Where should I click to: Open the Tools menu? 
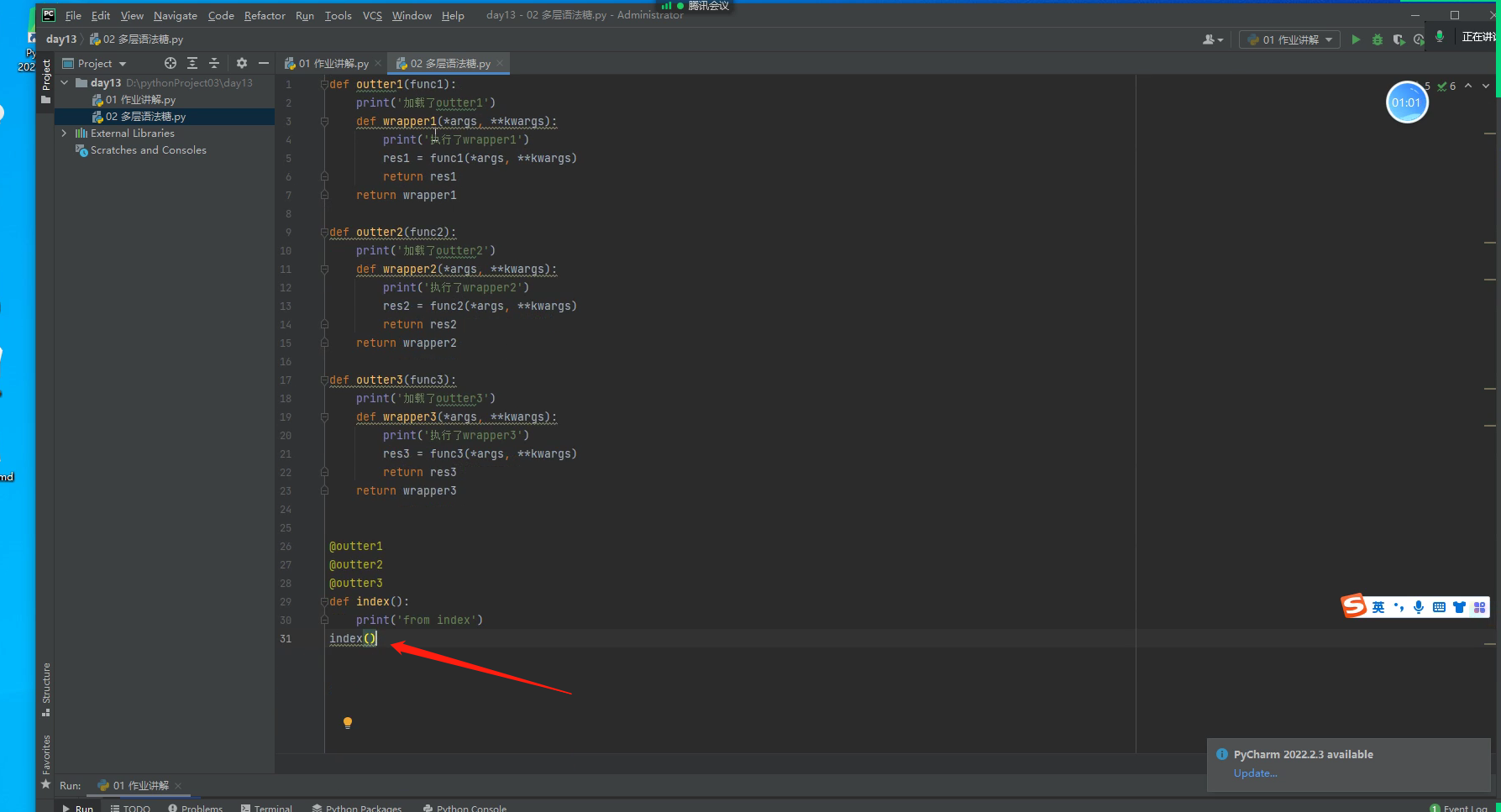[339, 15]
